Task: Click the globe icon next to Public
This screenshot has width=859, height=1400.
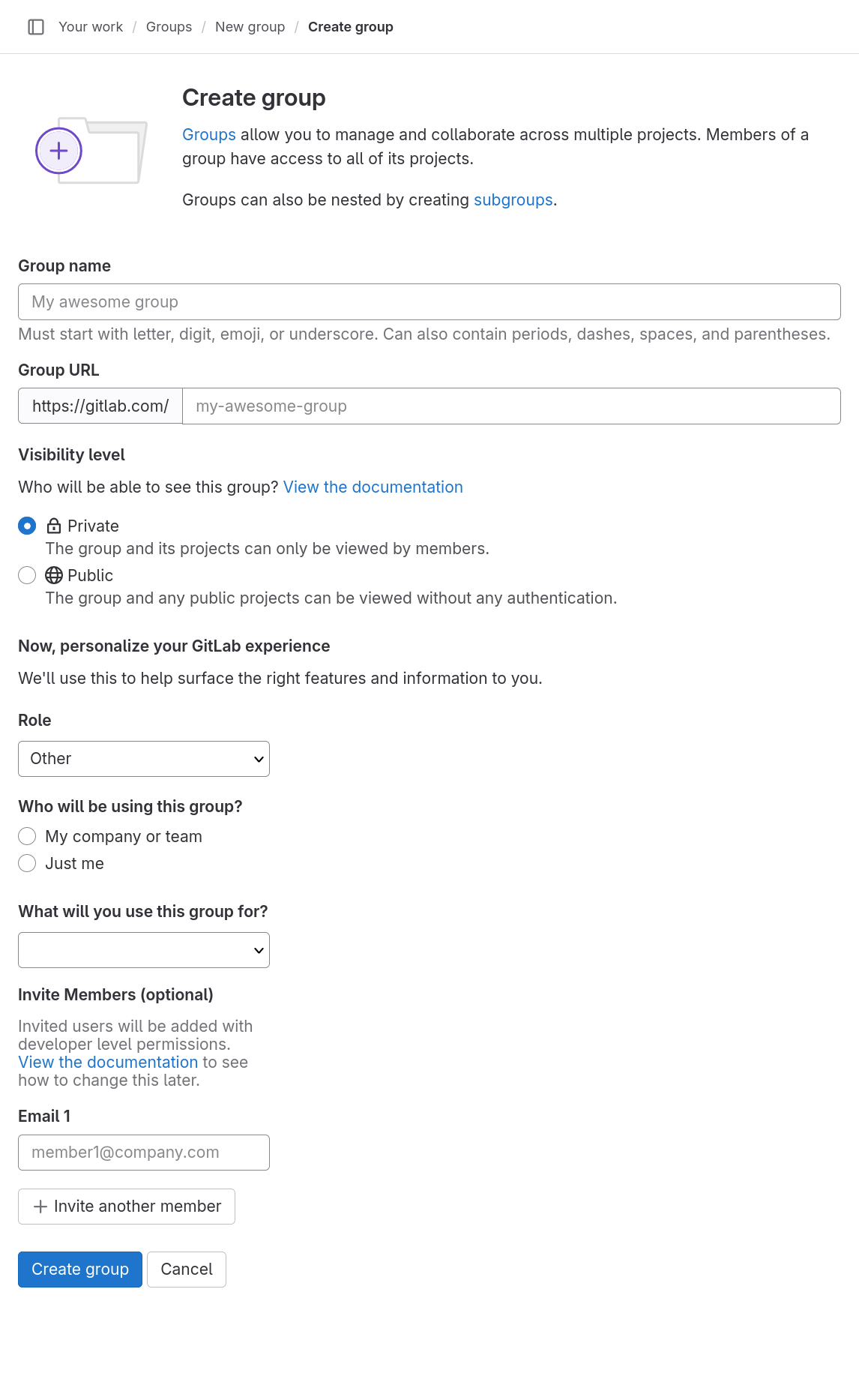Action: point(53,575)
